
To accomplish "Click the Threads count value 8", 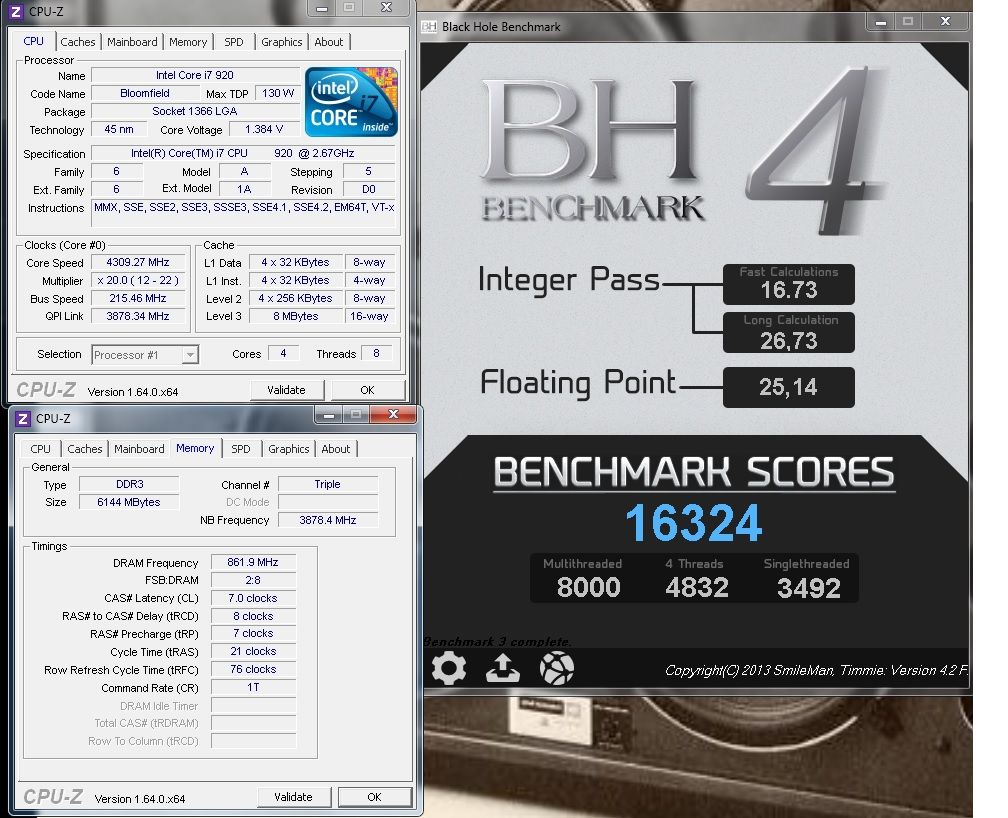I will [376, 353].
